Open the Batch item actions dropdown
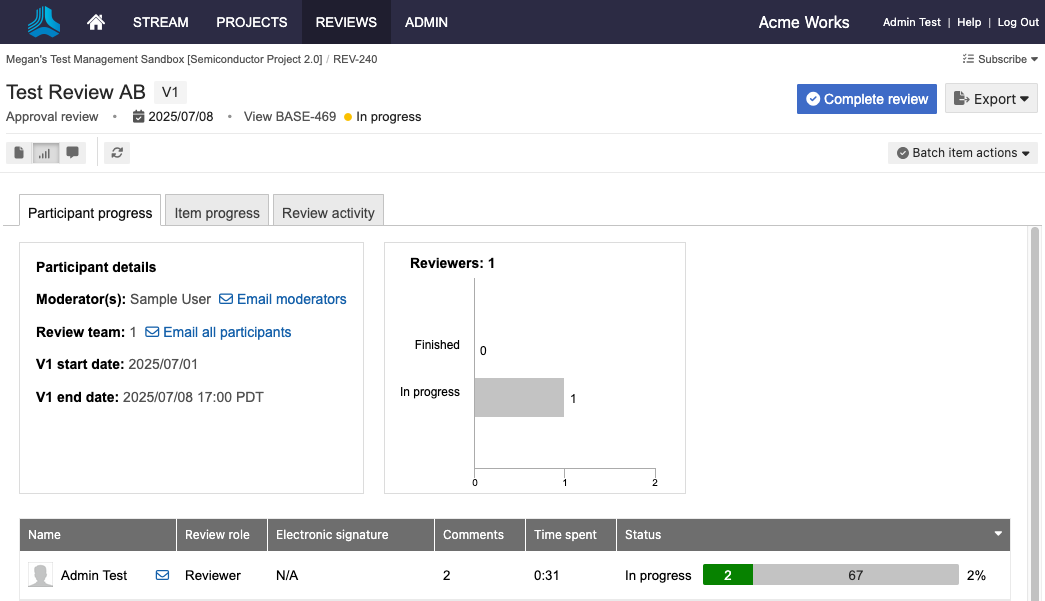 [x=962, y=153]
